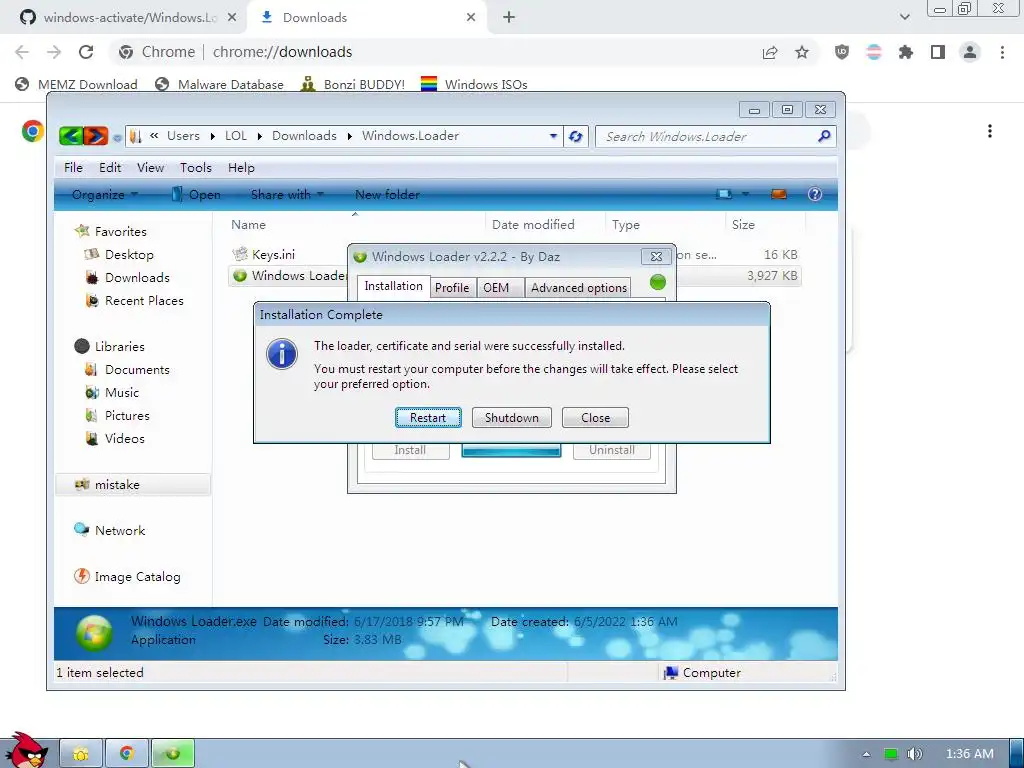
Task: Toggle the Chrome side panel icon
Action: (938, 52)
